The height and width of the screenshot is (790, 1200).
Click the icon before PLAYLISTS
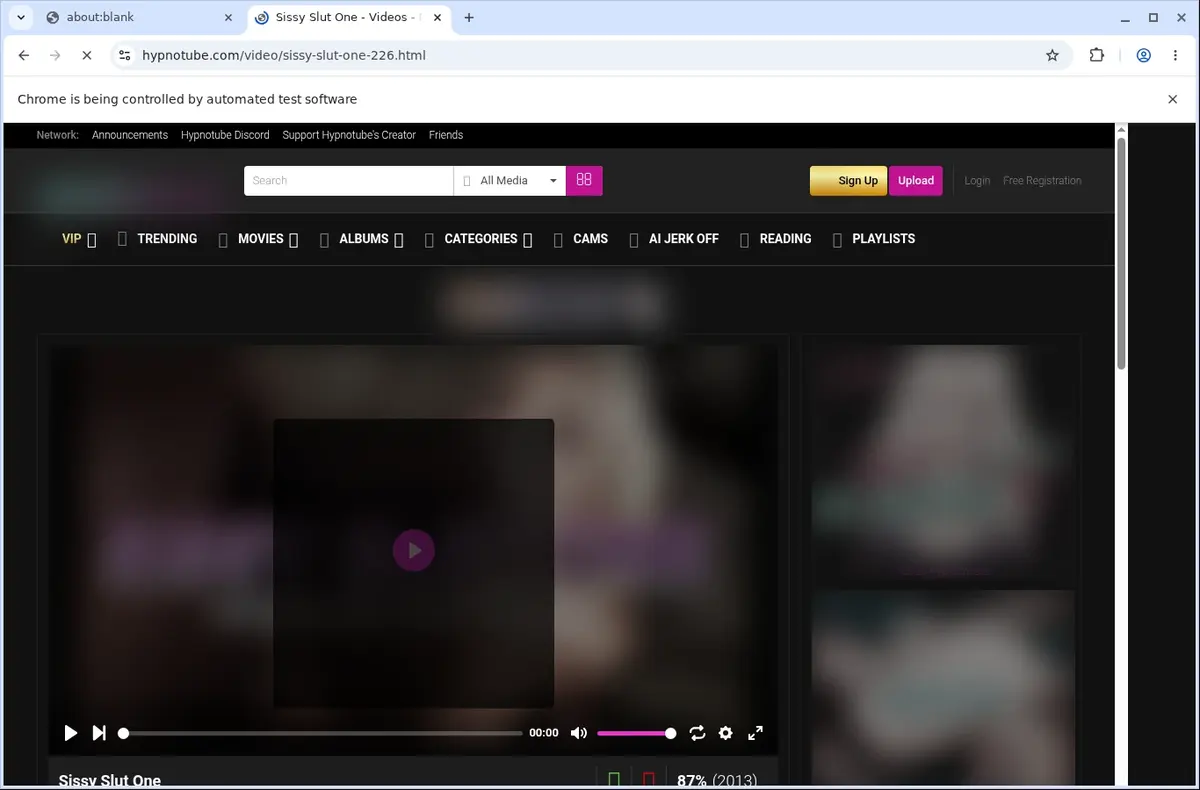(x=837, y=239)
